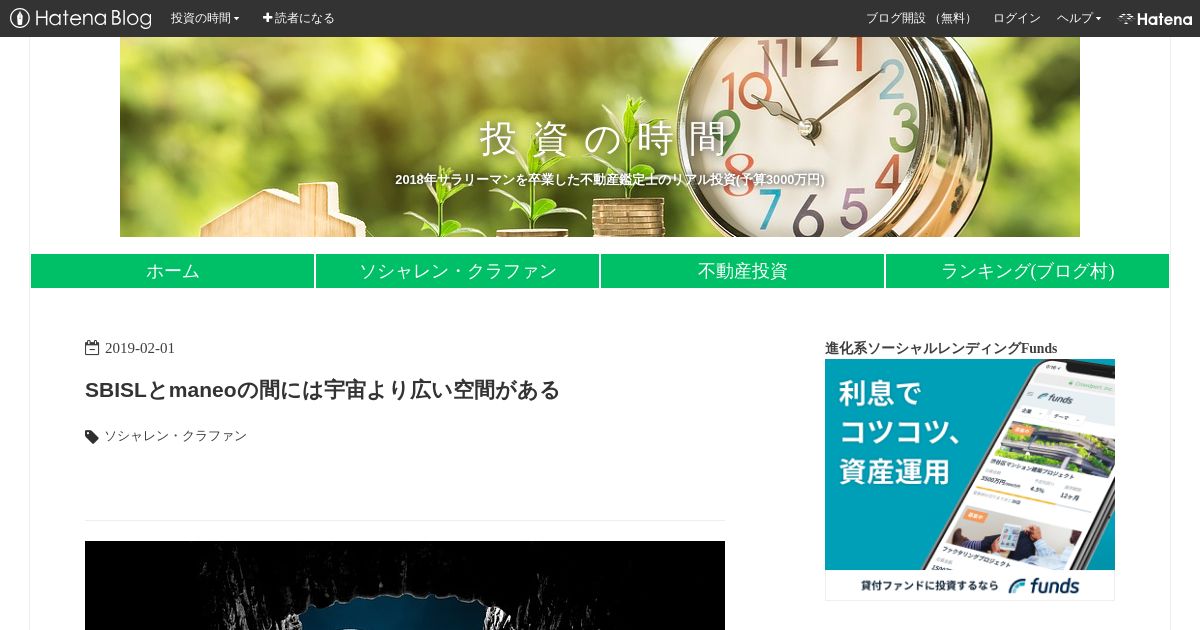The width and height of the screenshot is (1200, 630).
Task: Expand the 投資の時間 blog dropdown
Action: pos(205,18)
